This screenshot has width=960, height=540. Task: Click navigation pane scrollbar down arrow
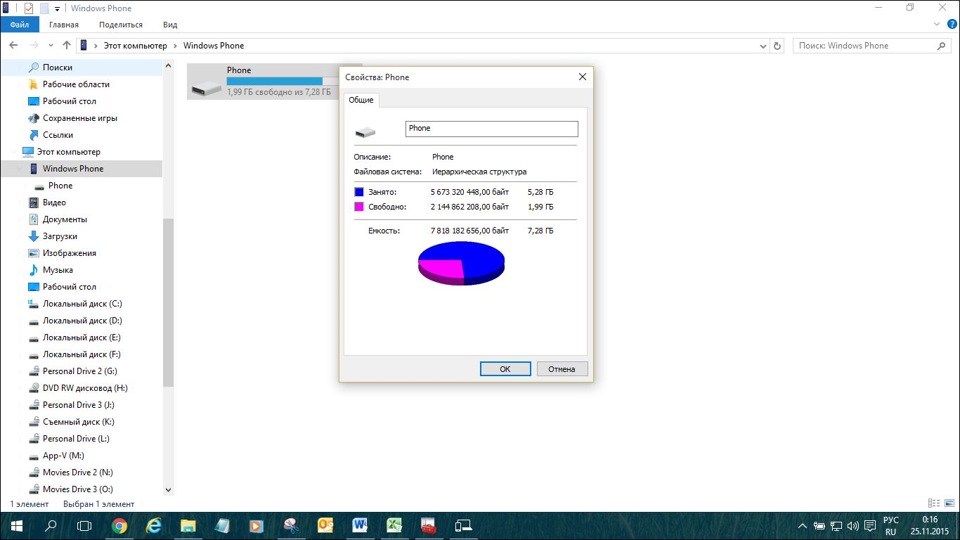point(168,490)
